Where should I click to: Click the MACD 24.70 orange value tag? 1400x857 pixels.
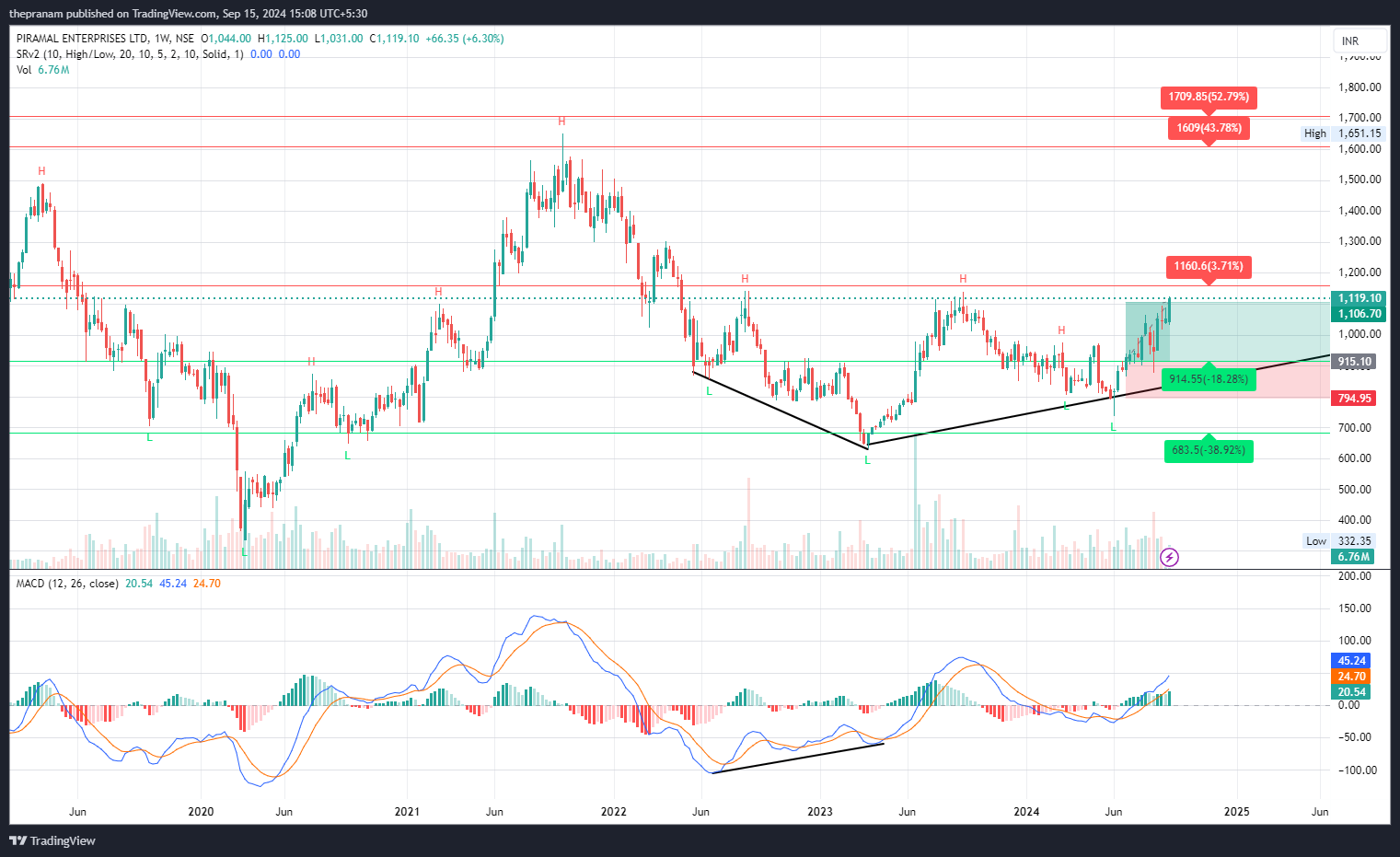(1351, 677)
